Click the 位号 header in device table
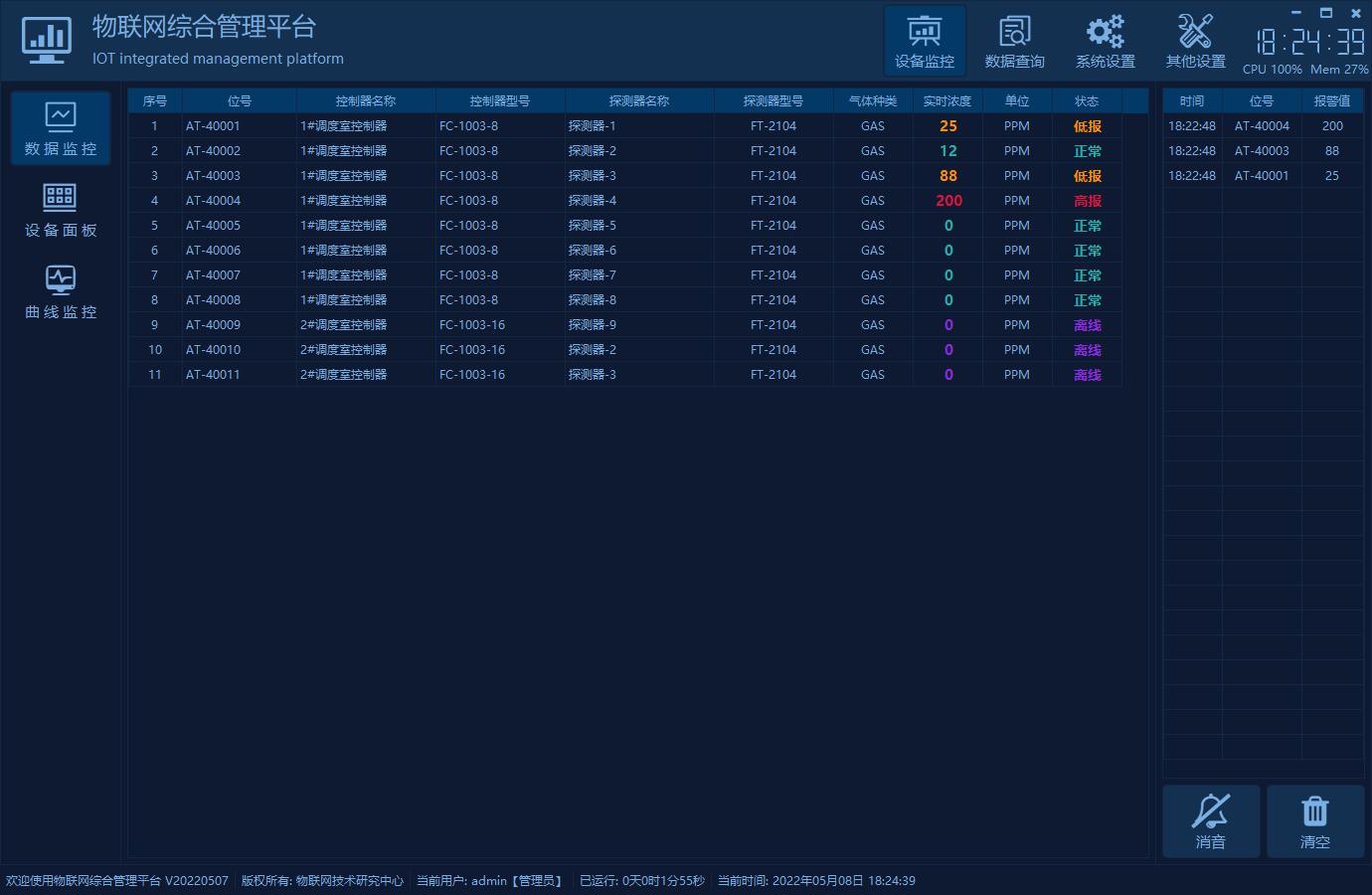The image size is (1372, 895). 239,101
